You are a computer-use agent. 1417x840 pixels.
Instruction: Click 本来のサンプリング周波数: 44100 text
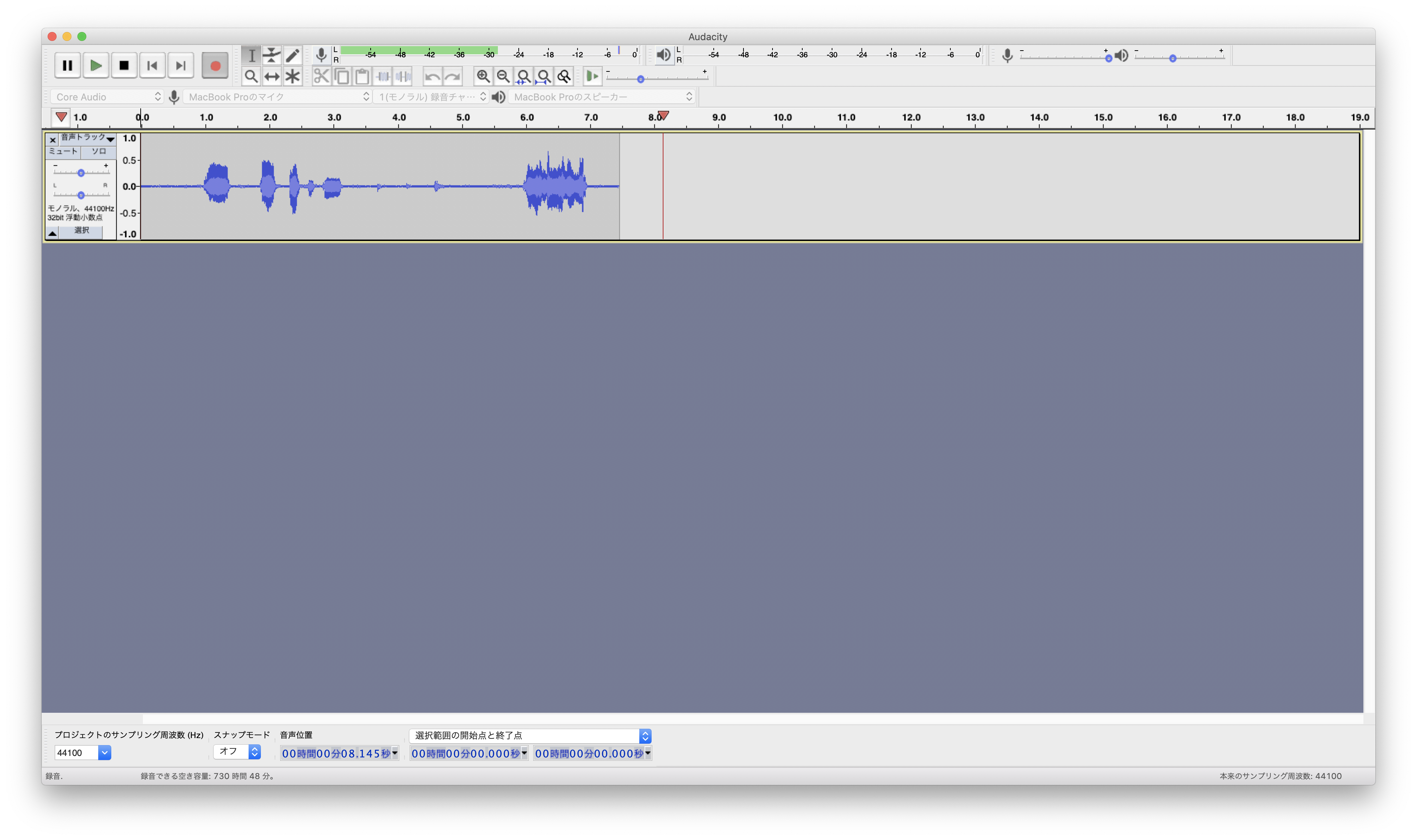[1280, 776]
